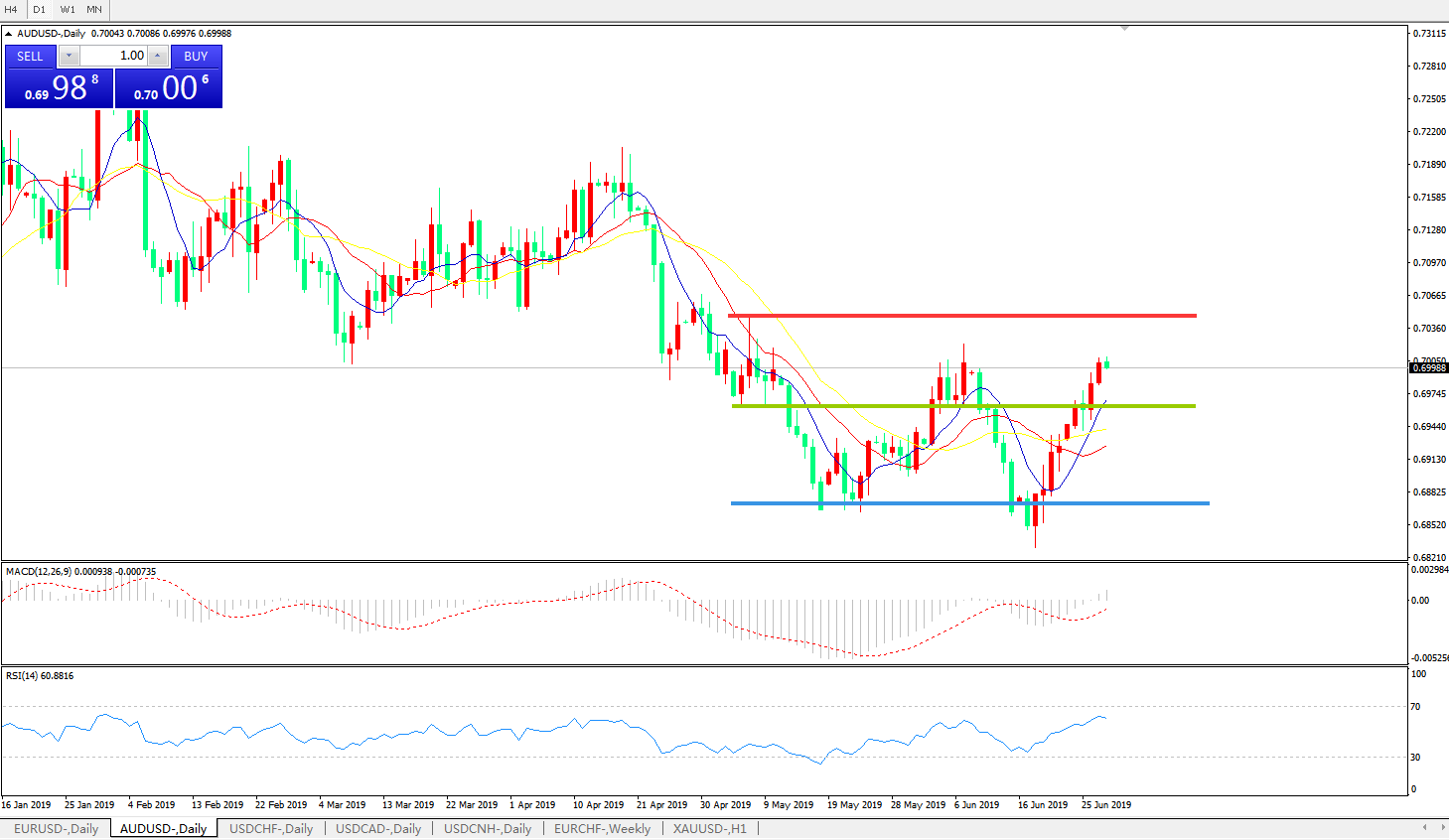Collapse the one-click trading panel triangle

[x=9, y=34]
